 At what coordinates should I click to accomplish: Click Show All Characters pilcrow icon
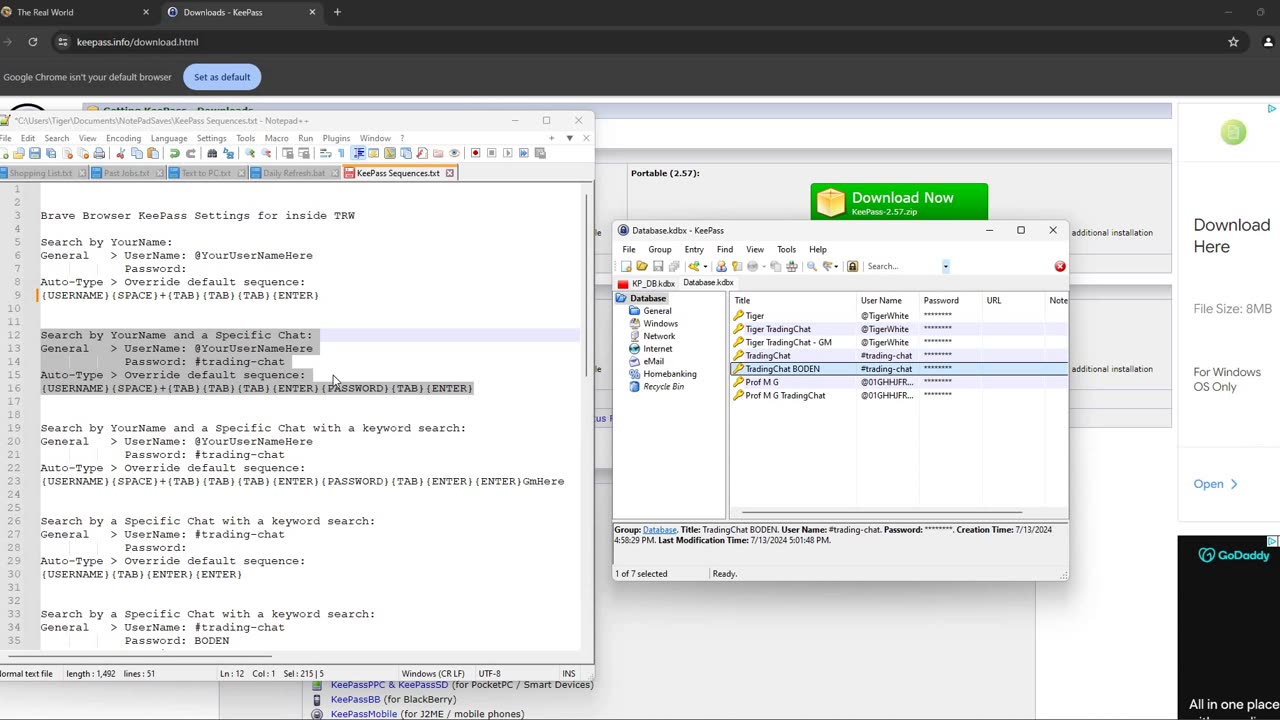[x=341, y=153]
